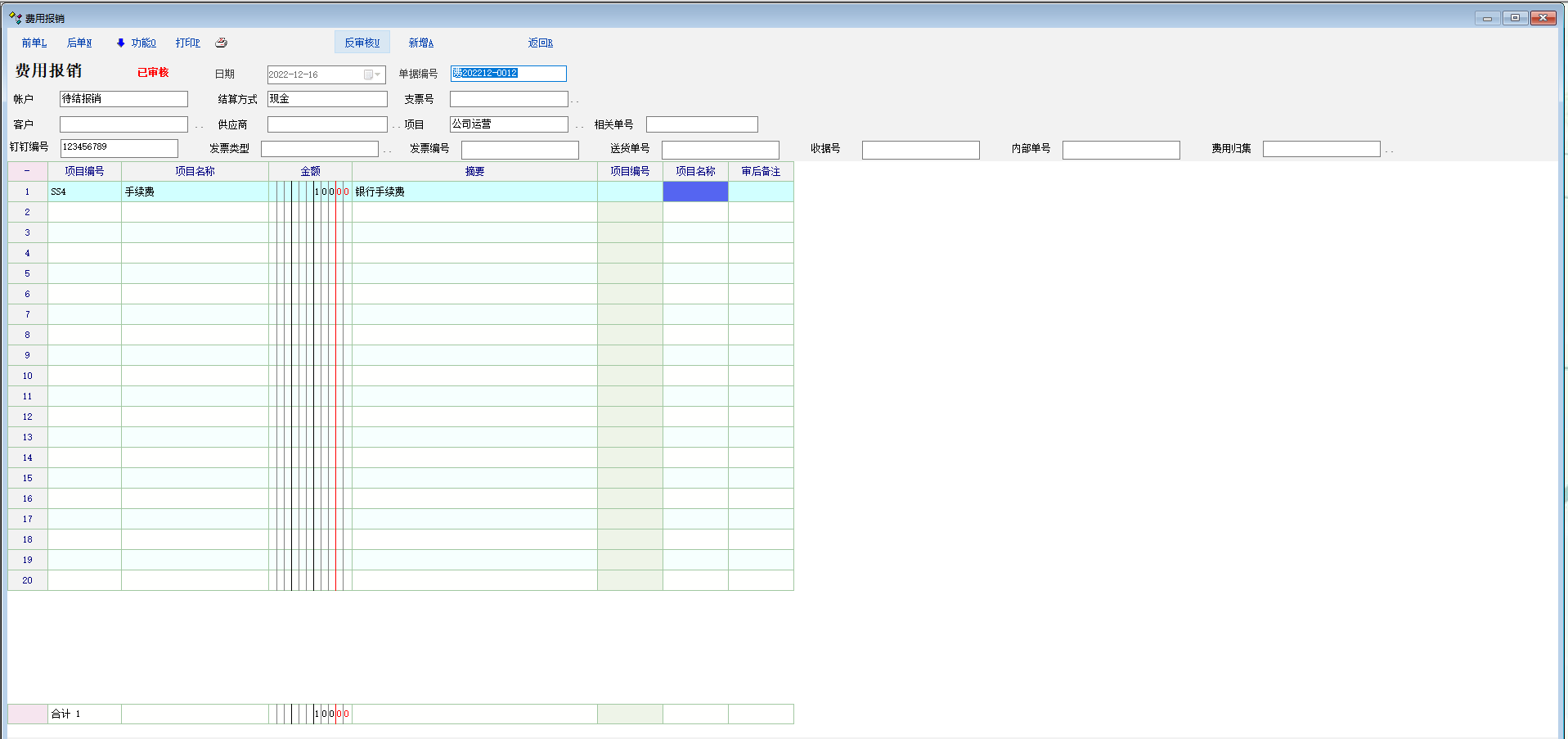Go to previous document with 前单

34,43
